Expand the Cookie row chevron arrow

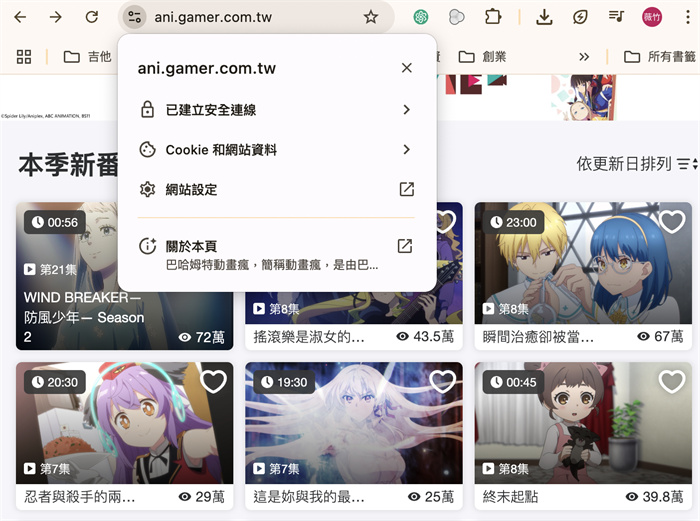[x=406, y=150]
